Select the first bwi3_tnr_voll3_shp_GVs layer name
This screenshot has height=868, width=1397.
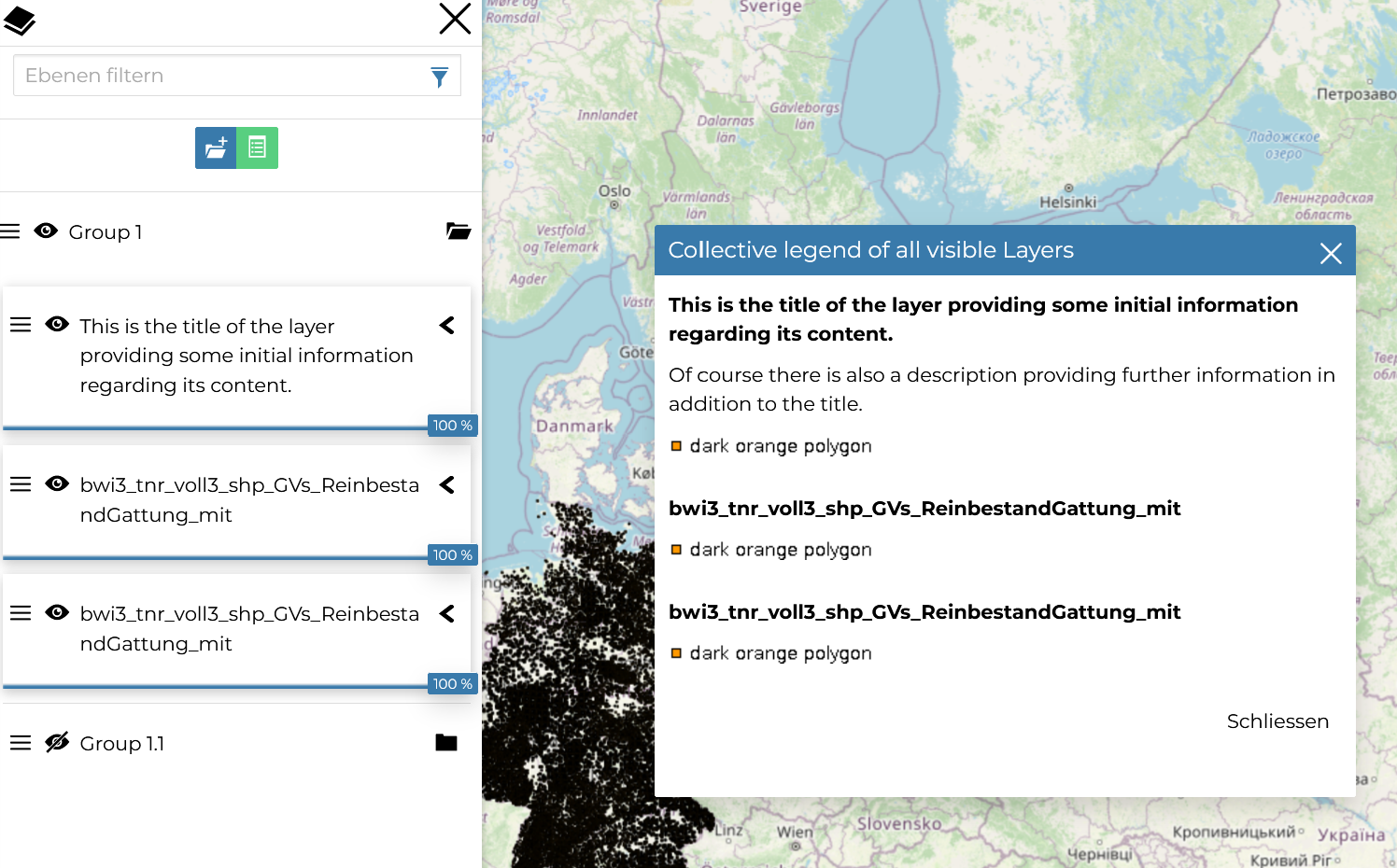tap(249, 500)
